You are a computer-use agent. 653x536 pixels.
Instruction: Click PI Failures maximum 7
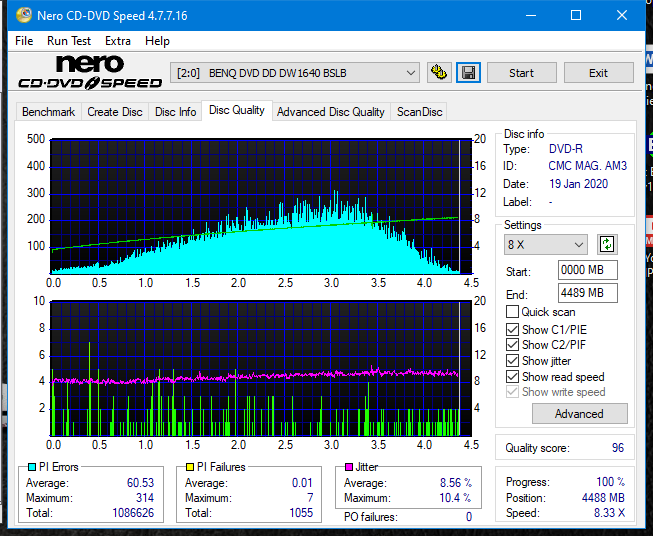click(x=310, y=498)
